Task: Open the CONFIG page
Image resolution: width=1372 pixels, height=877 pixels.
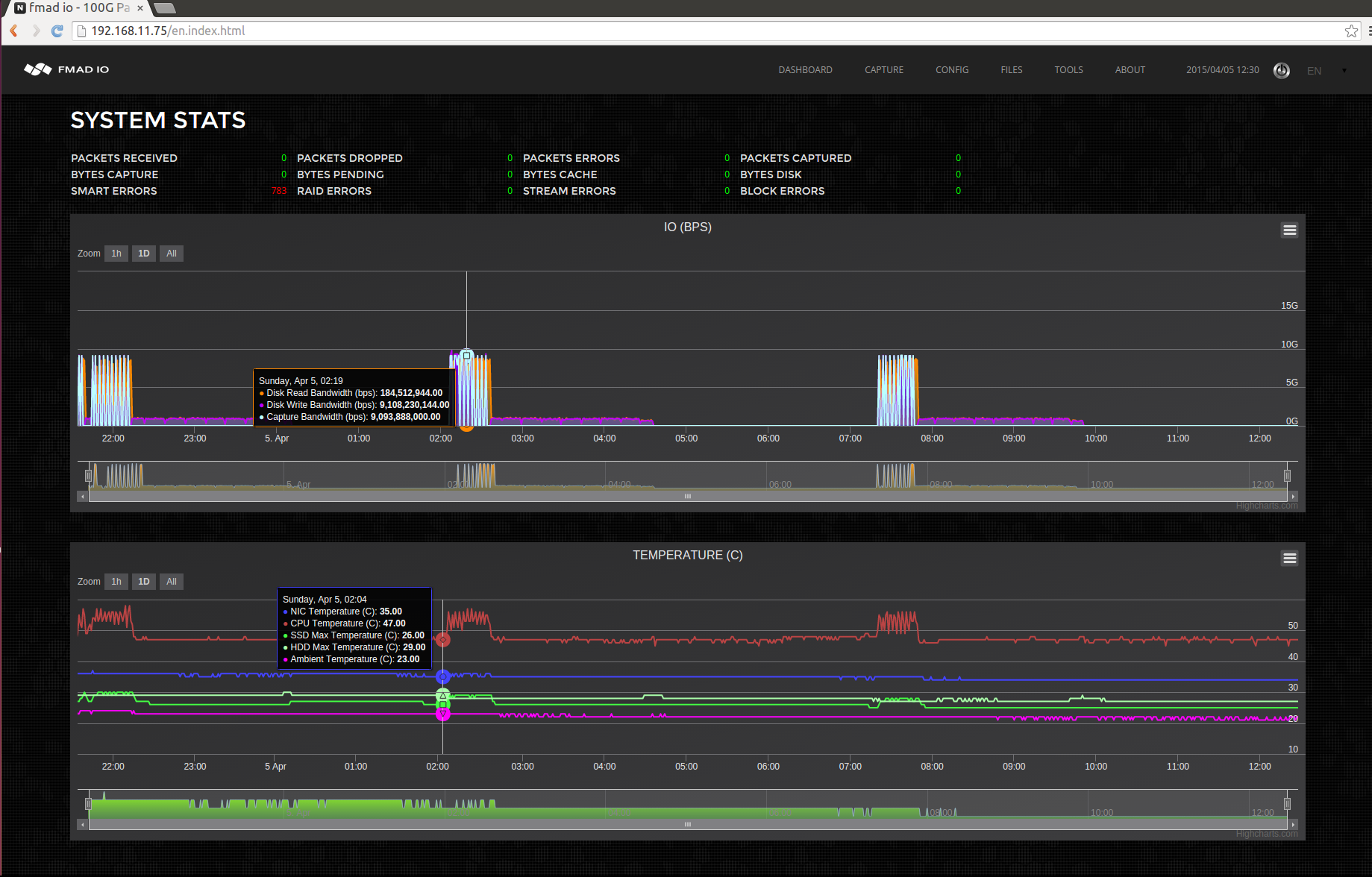Action: (x=952, y=69)
